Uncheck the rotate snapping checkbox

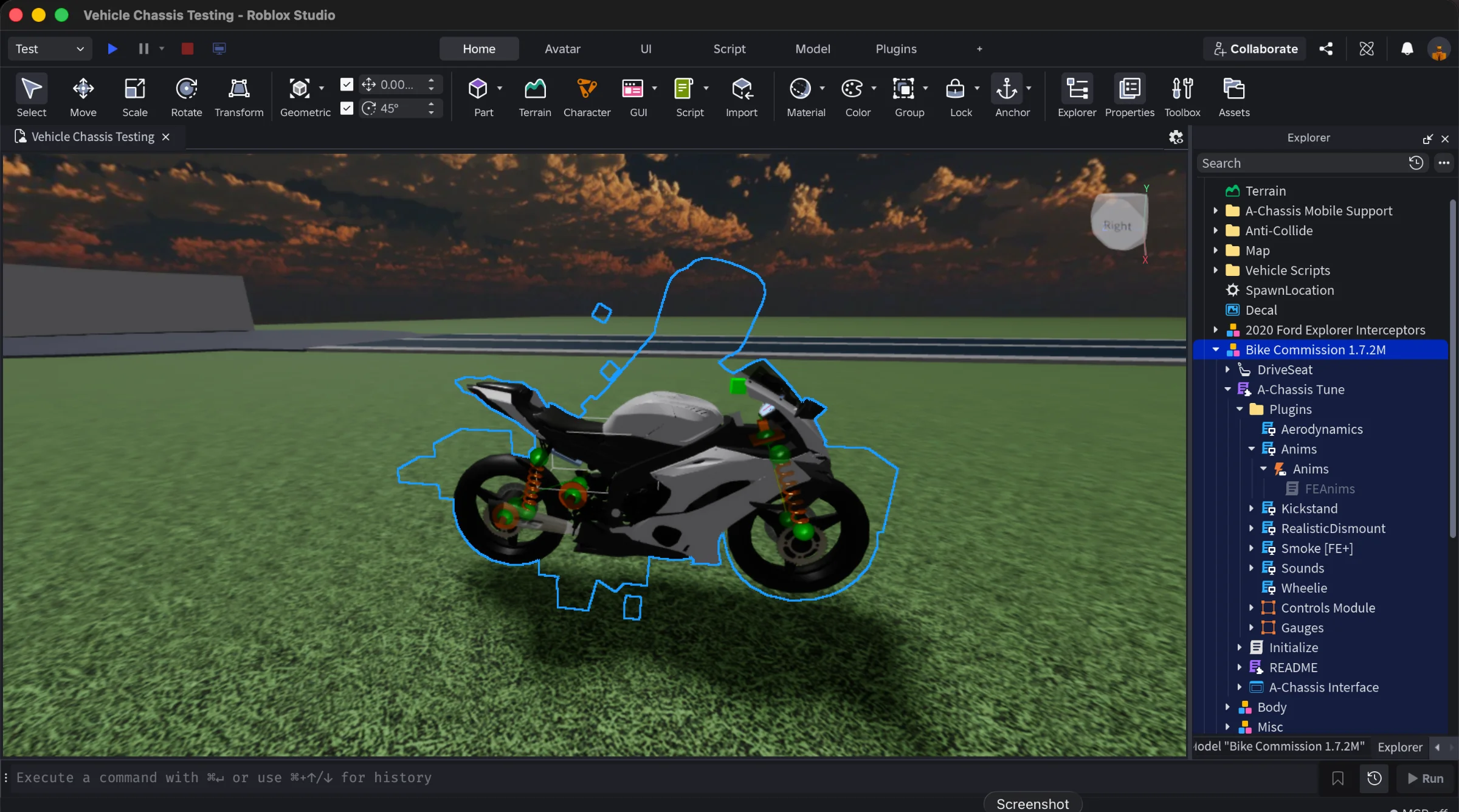click(347, 108)
